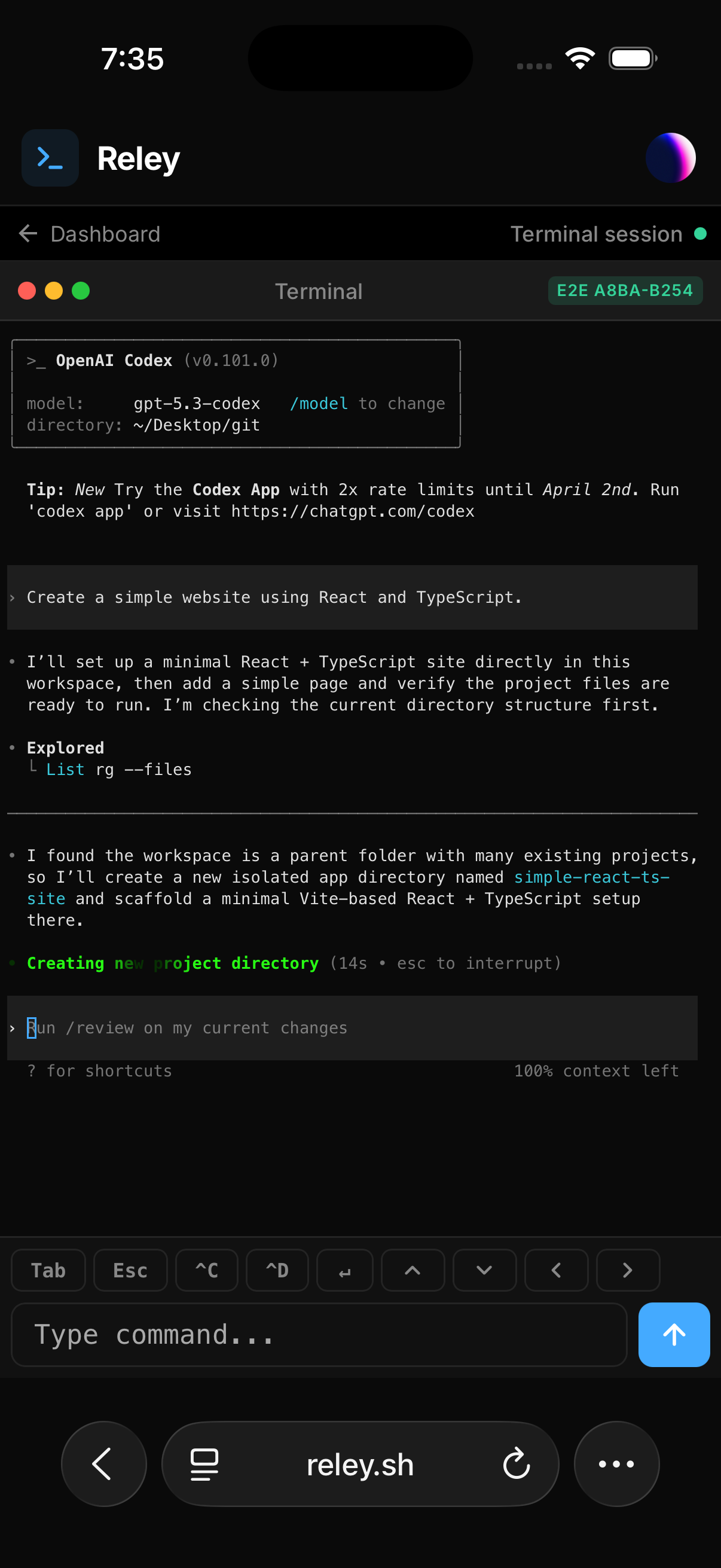
Task: Reload the reley.sh page
Action: [516, 1463]
